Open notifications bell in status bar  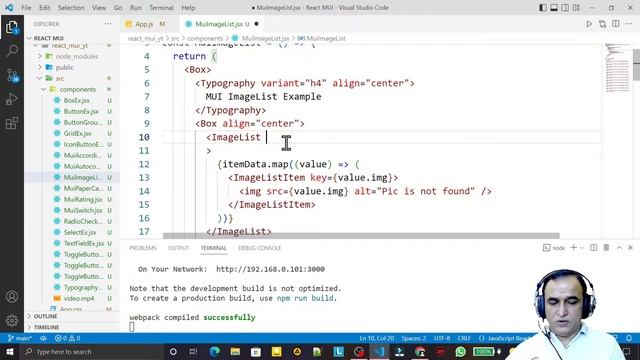pos(629,338)
